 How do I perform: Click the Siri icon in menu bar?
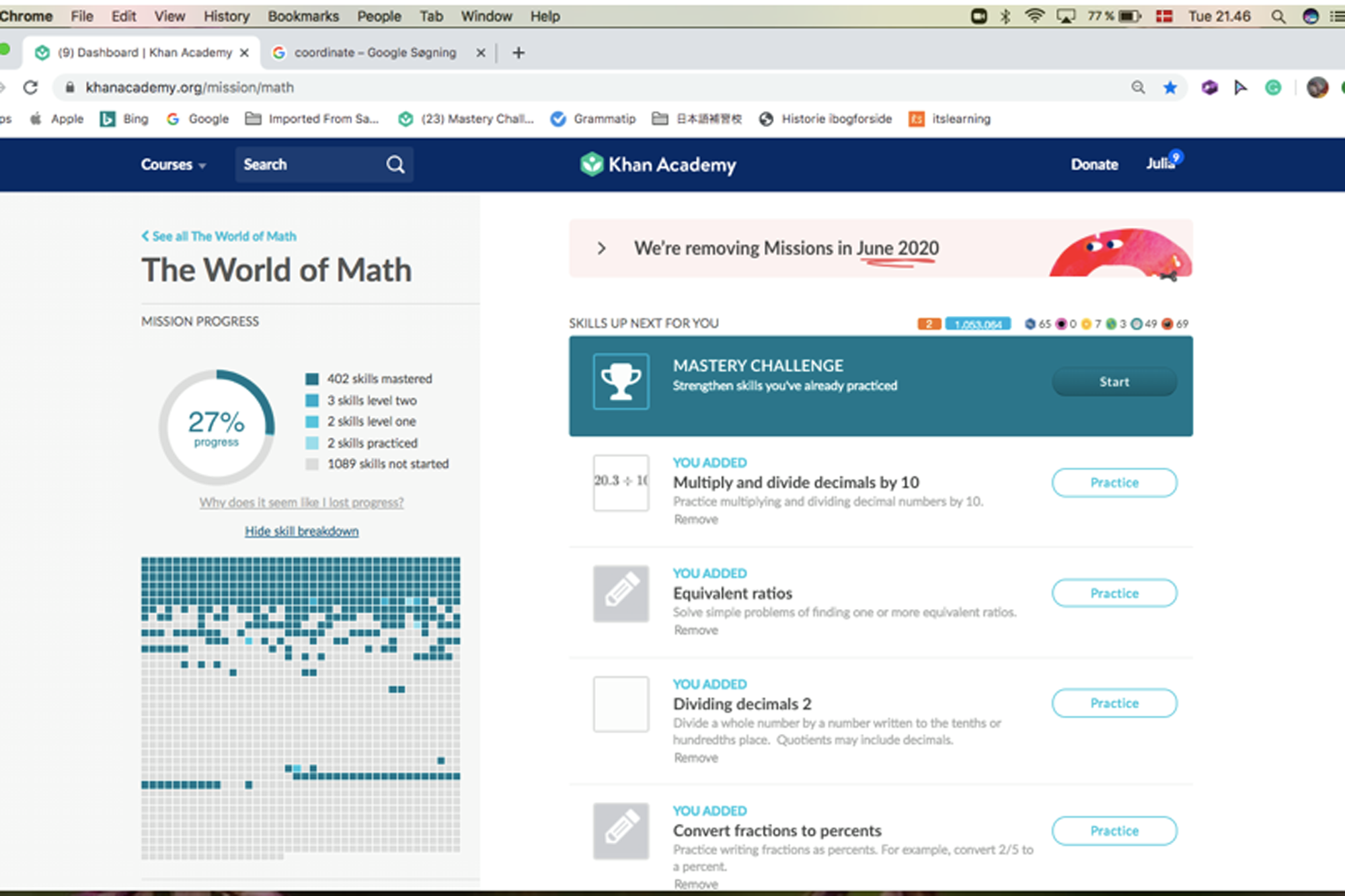[1310, 16]
